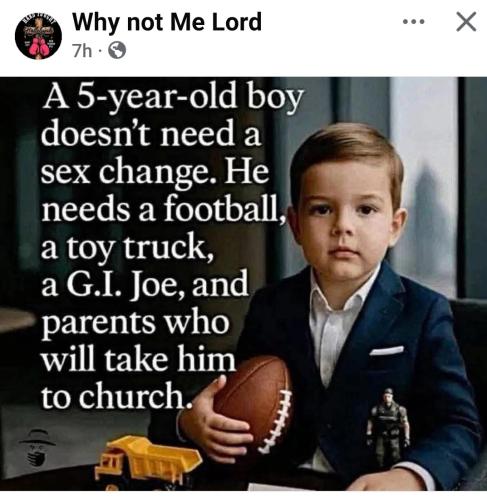
Task: Click the hat-and-mask watermark logo
Action: pyautogui.click(x=37, y=448)
